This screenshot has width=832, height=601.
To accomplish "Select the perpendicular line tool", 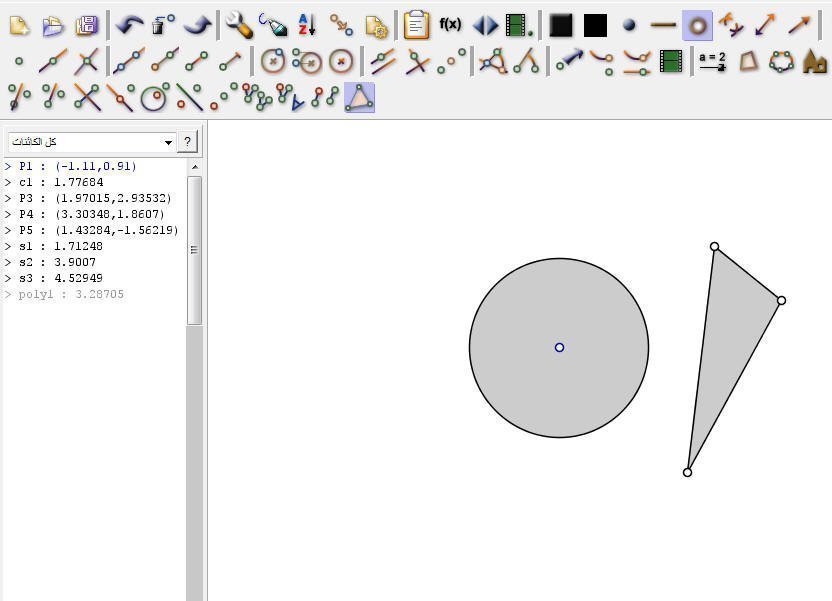I will [417, 62].
